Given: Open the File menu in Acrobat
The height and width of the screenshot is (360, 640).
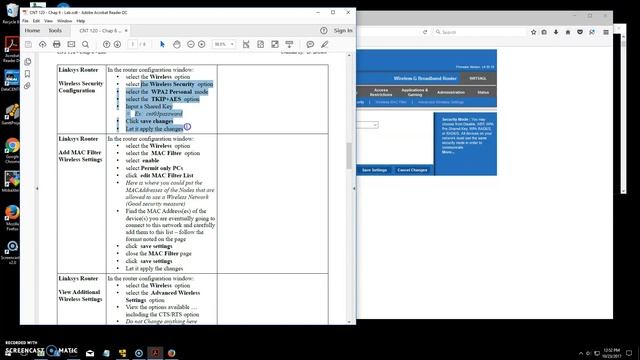Looking at the screenshot, I should (25, 21).
